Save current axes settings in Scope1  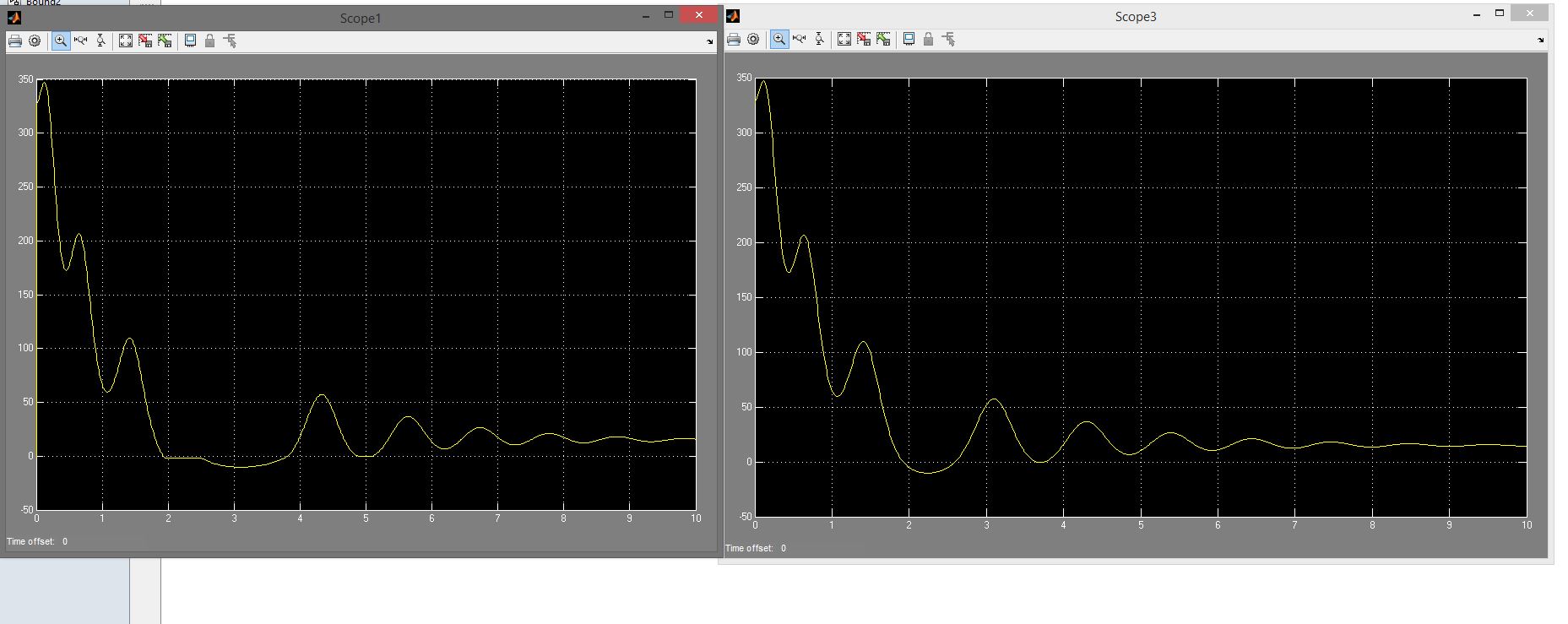(x=145, y=41)
